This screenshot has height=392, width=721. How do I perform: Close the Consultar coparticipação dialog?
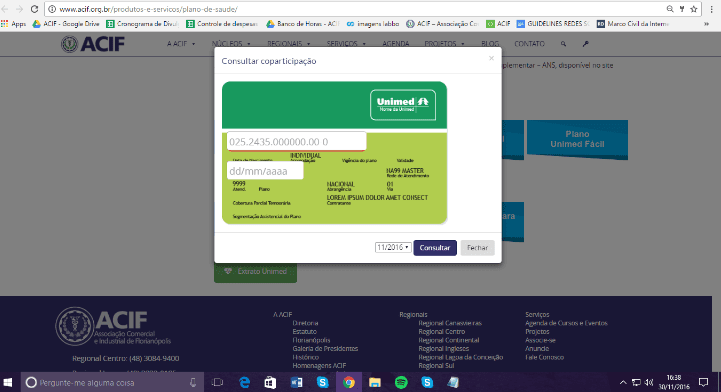point(491,58)
